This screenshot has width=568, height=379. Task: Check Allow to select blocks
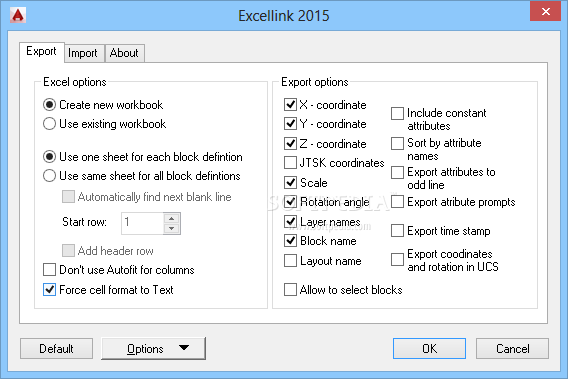click(x=291, y=290)
